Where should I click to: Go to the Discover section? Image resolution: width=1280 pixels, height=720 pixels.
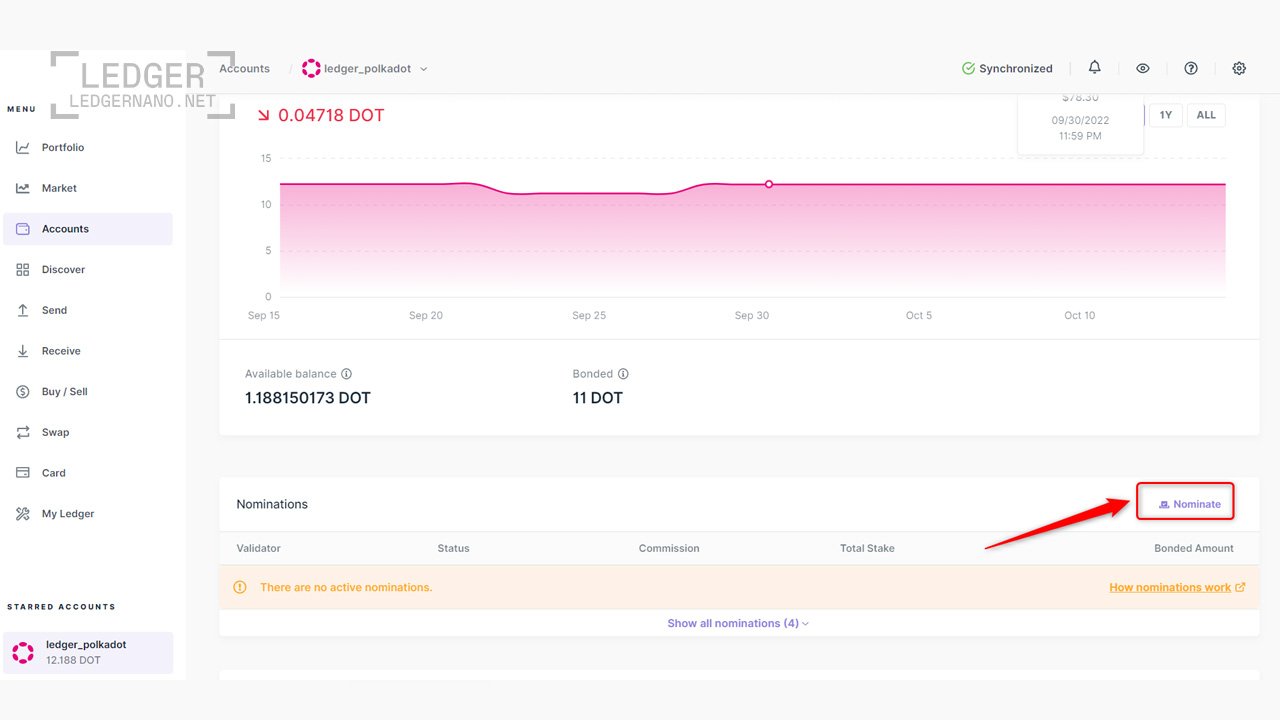(x=88, y=270)
